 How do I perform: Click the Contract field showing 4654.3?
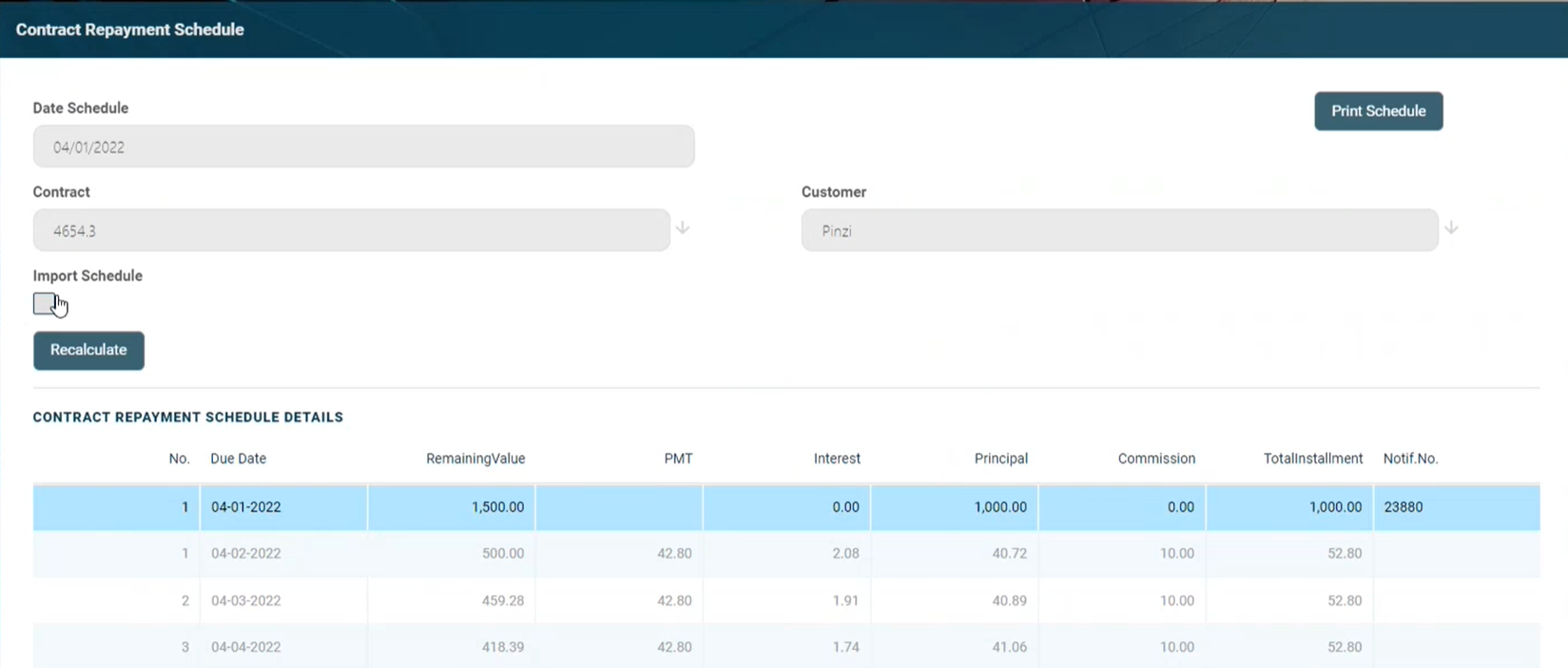(x=351, y=231)
